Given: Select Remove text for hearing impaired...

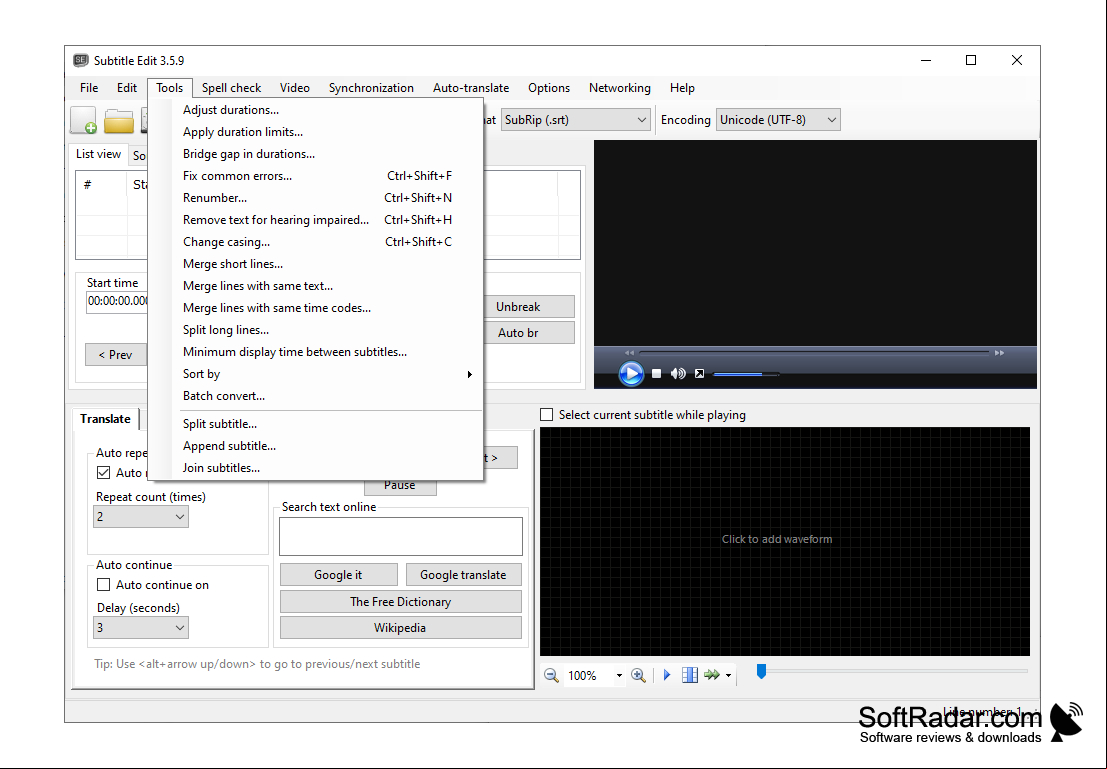Looking at the screenshot, I should coord(326,220).
